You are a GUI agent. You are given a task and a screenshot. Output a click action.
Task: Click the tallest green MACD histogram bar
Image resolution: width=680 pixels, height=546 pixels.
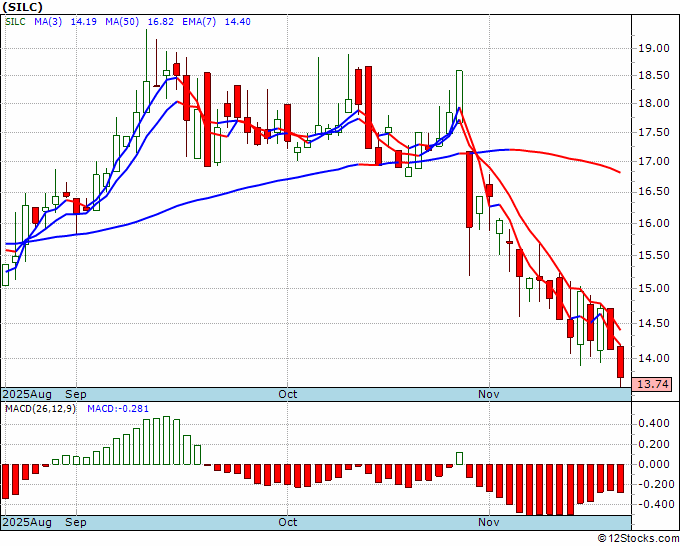coord(167,441)
